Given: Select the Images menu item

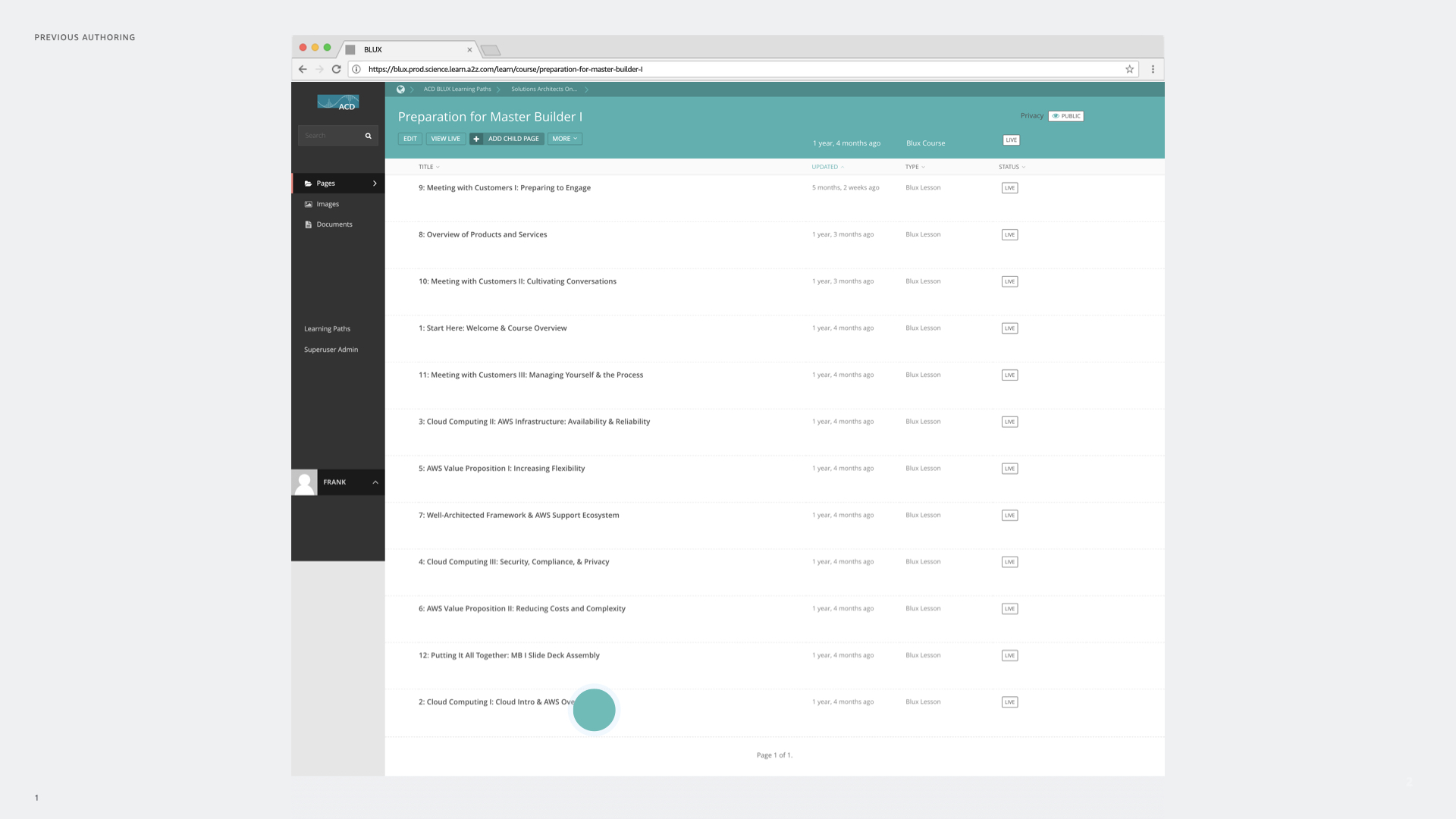Looking at the screenshot, I should (x=338, y=204).
